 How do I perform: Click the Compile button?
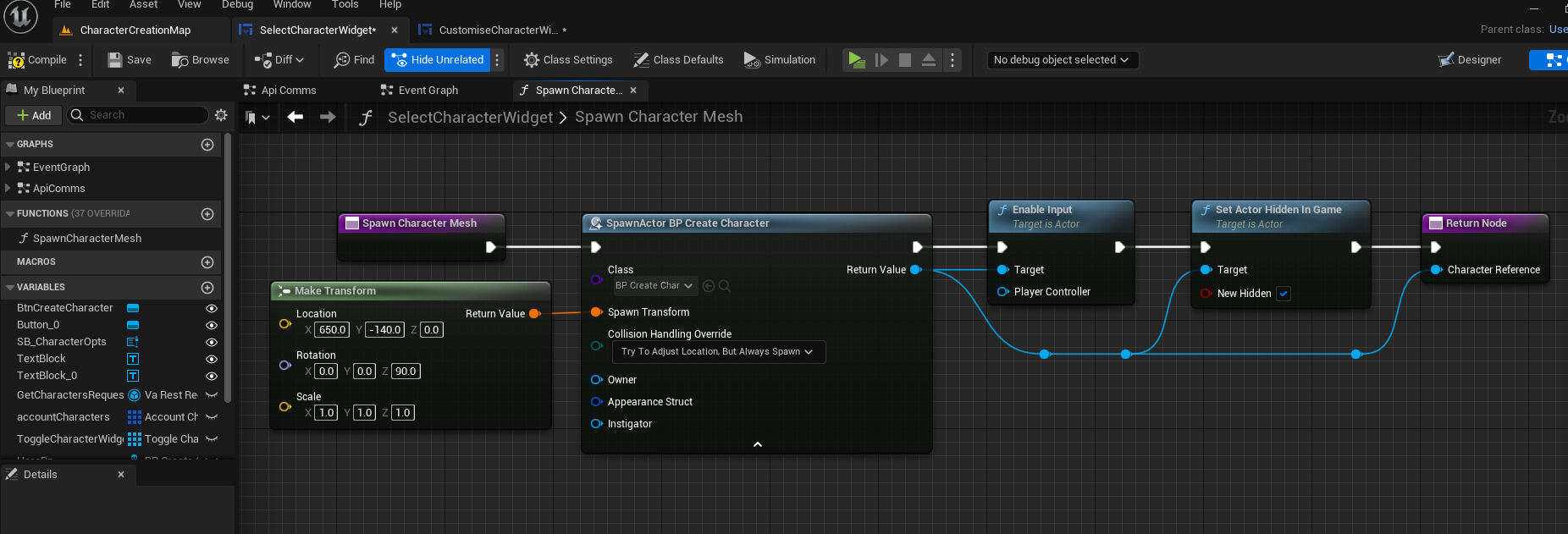click(37, 60)
